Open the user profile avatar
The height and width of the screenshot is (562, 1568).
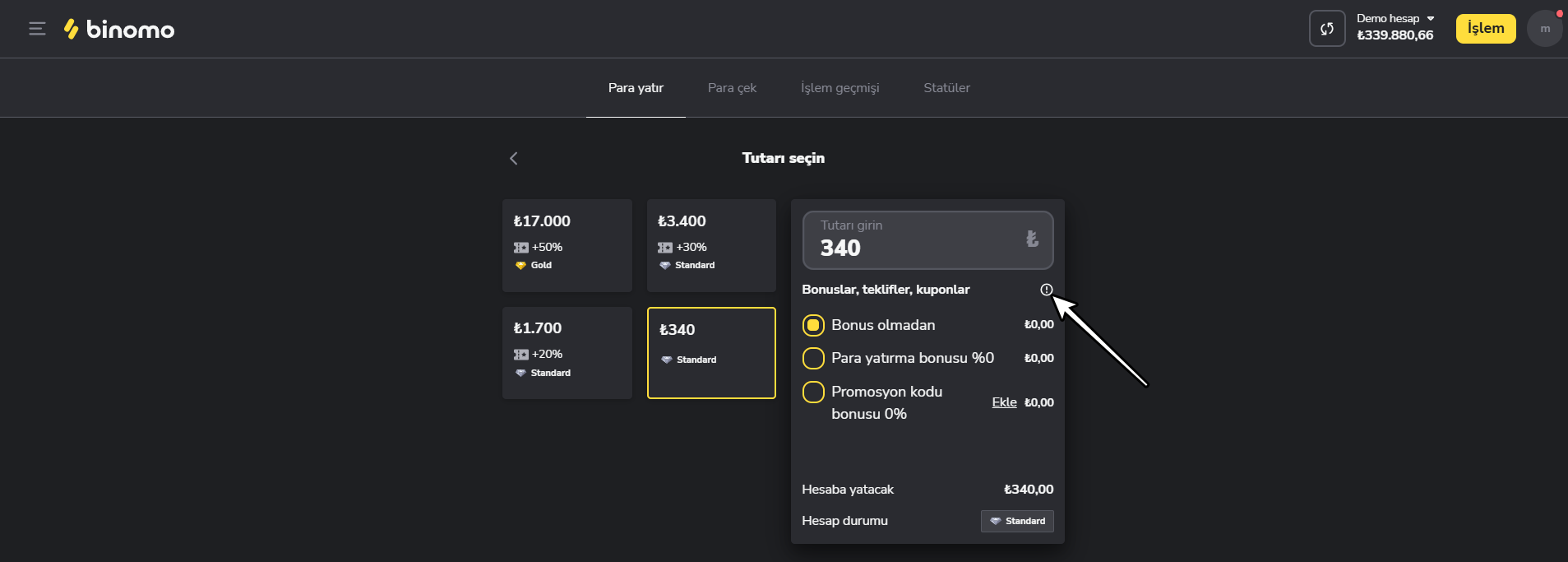click(x=1544, y=29)
